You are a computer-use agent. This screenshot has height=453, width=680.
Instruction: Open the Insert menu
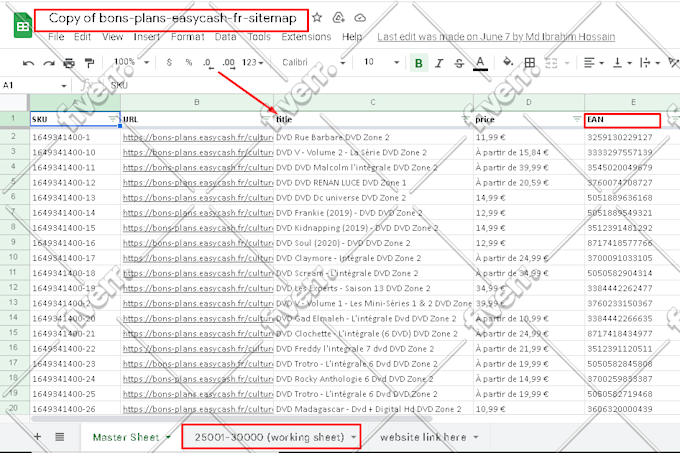[147, 37]
